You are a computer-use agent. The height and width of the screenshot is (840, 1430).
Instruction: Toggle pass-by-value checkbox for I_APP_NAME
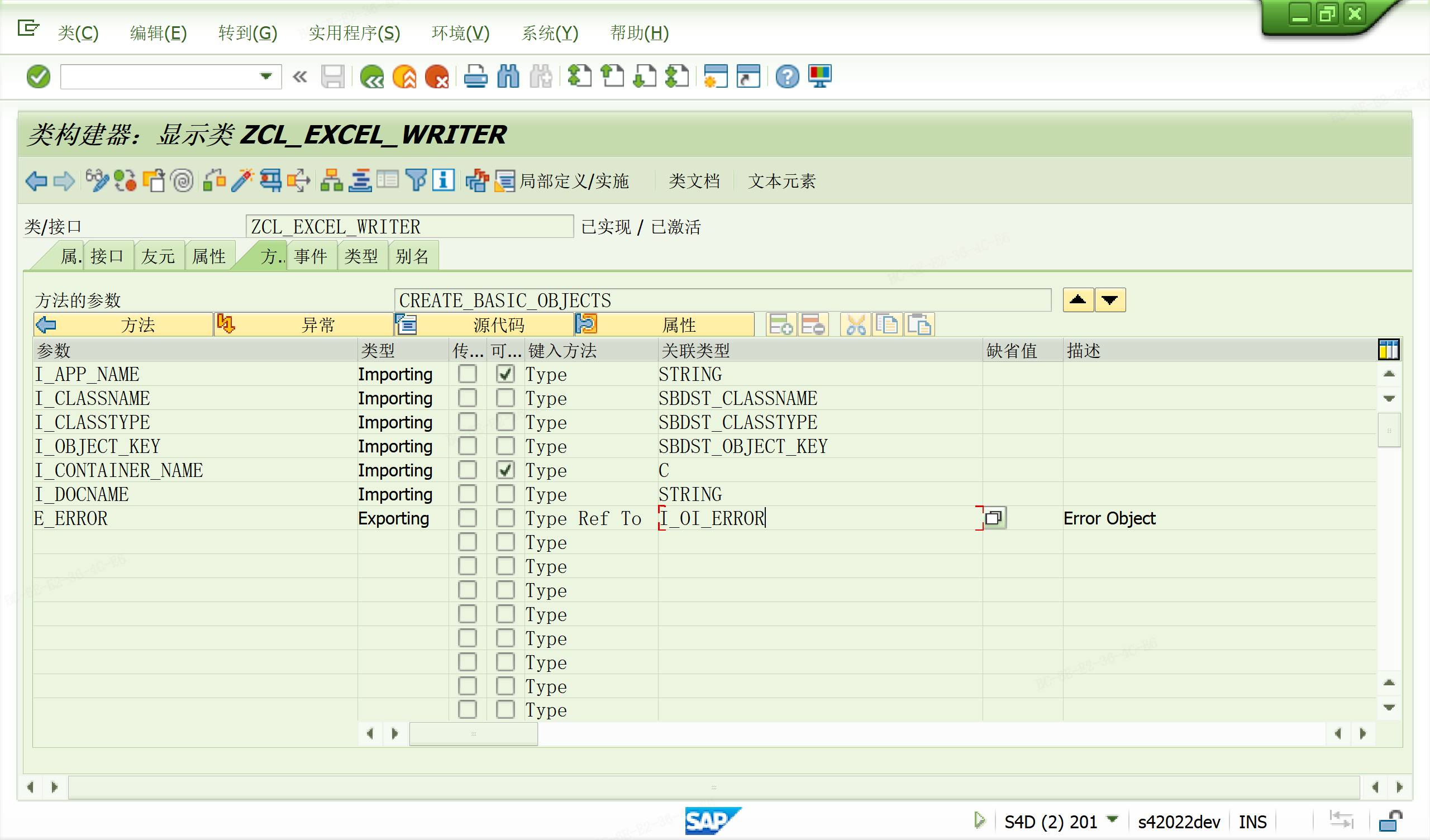point(468,374)
